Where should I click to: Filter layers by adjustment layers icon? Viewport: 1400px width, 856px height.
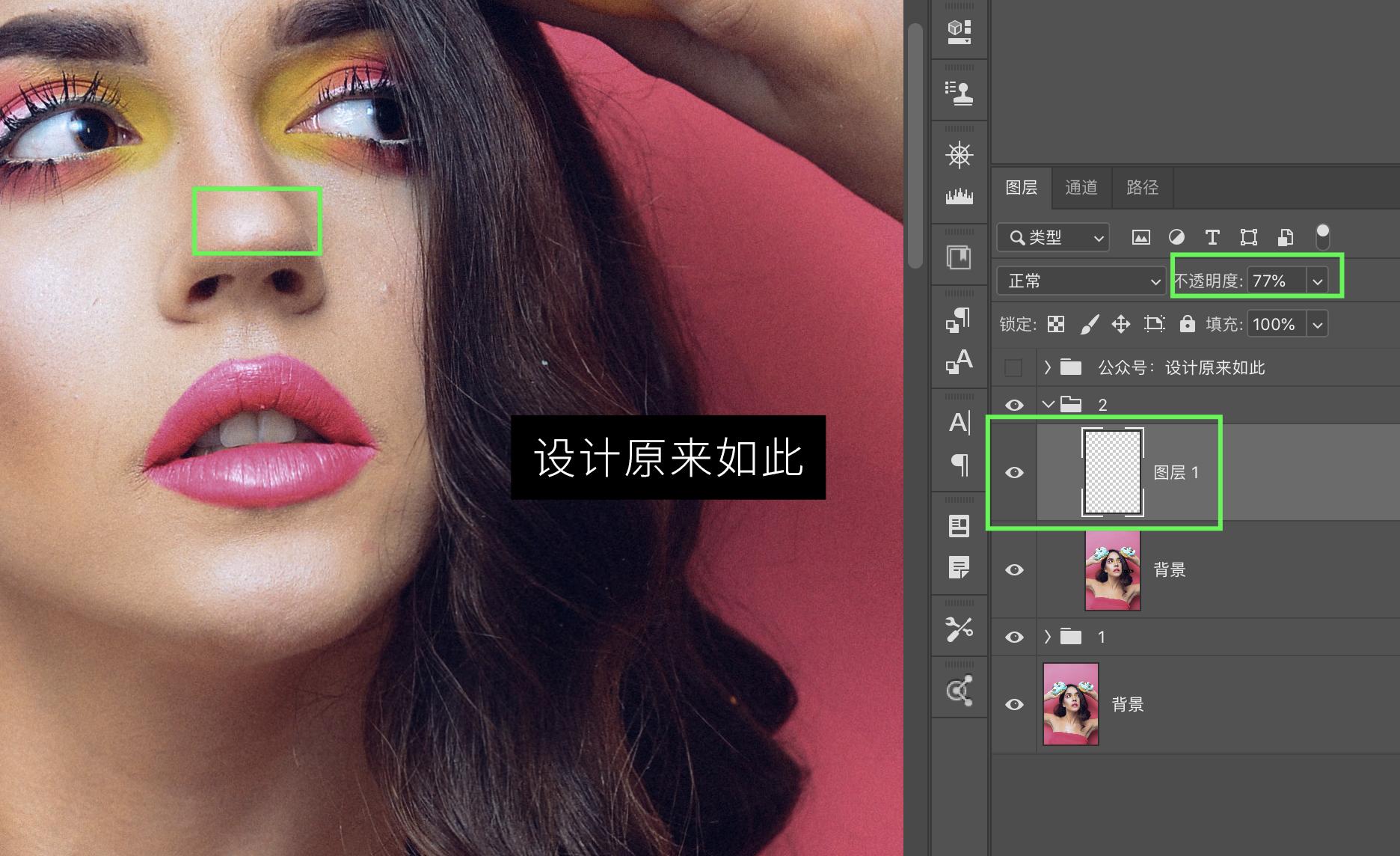pos(1176,238)
